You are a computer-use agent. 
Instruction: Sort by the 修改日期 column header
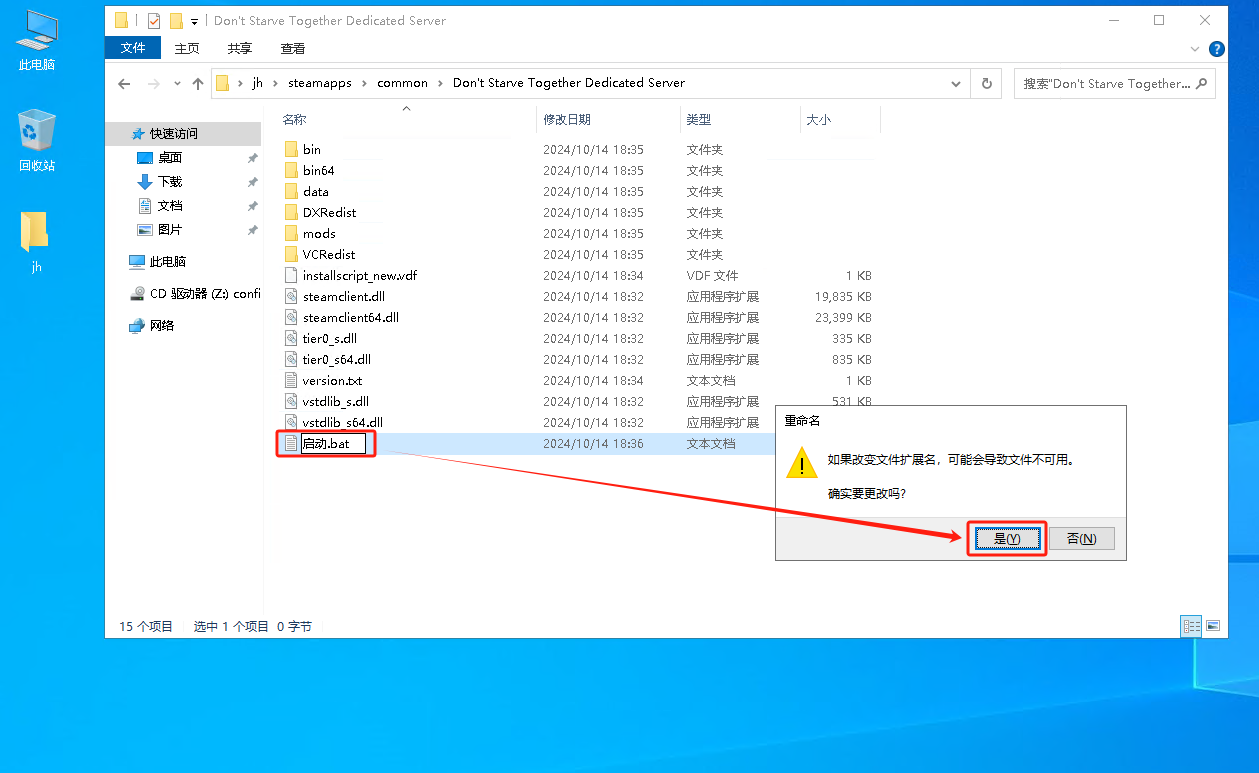pyautogui.click(x=567, y=119)
